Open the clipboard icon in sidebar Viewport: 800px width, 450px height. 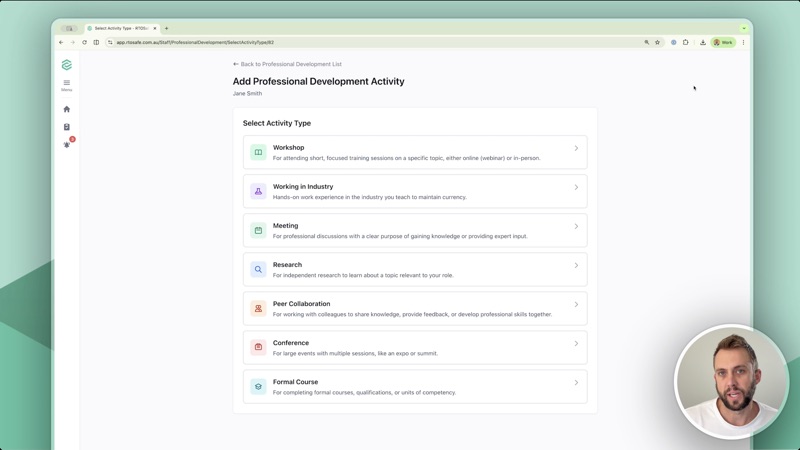(x=67, y=127)
